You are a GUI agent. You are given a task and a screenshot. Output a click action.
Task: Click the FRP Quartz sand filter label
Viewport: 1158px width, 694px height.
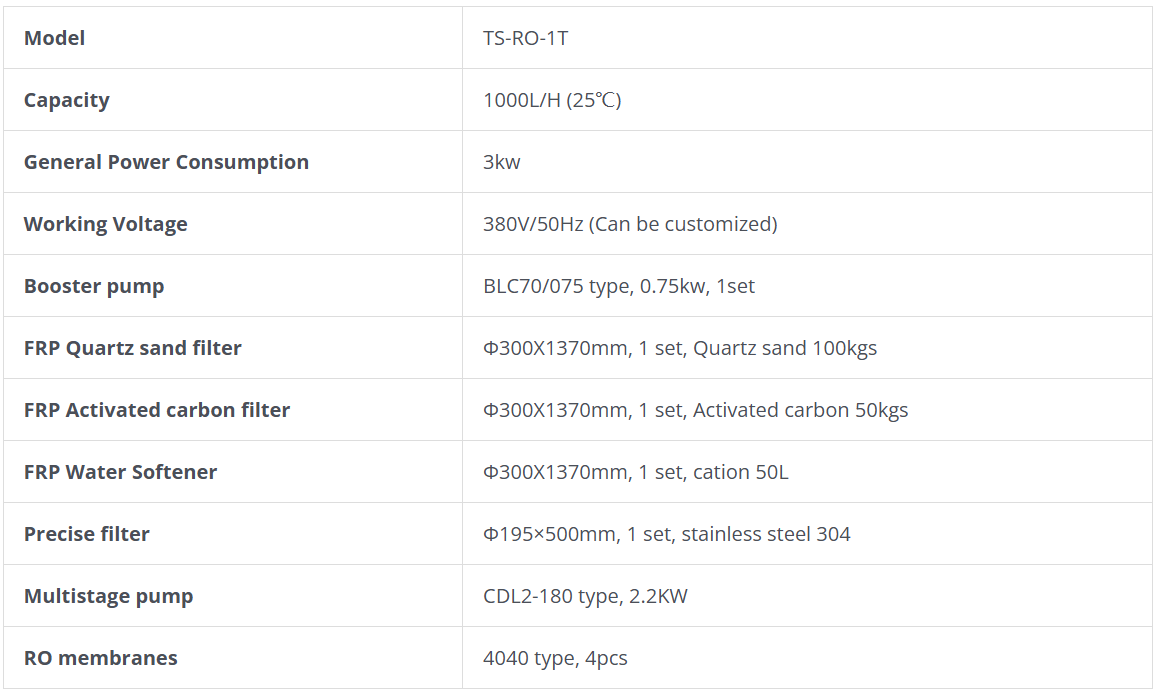coord(133,348)
